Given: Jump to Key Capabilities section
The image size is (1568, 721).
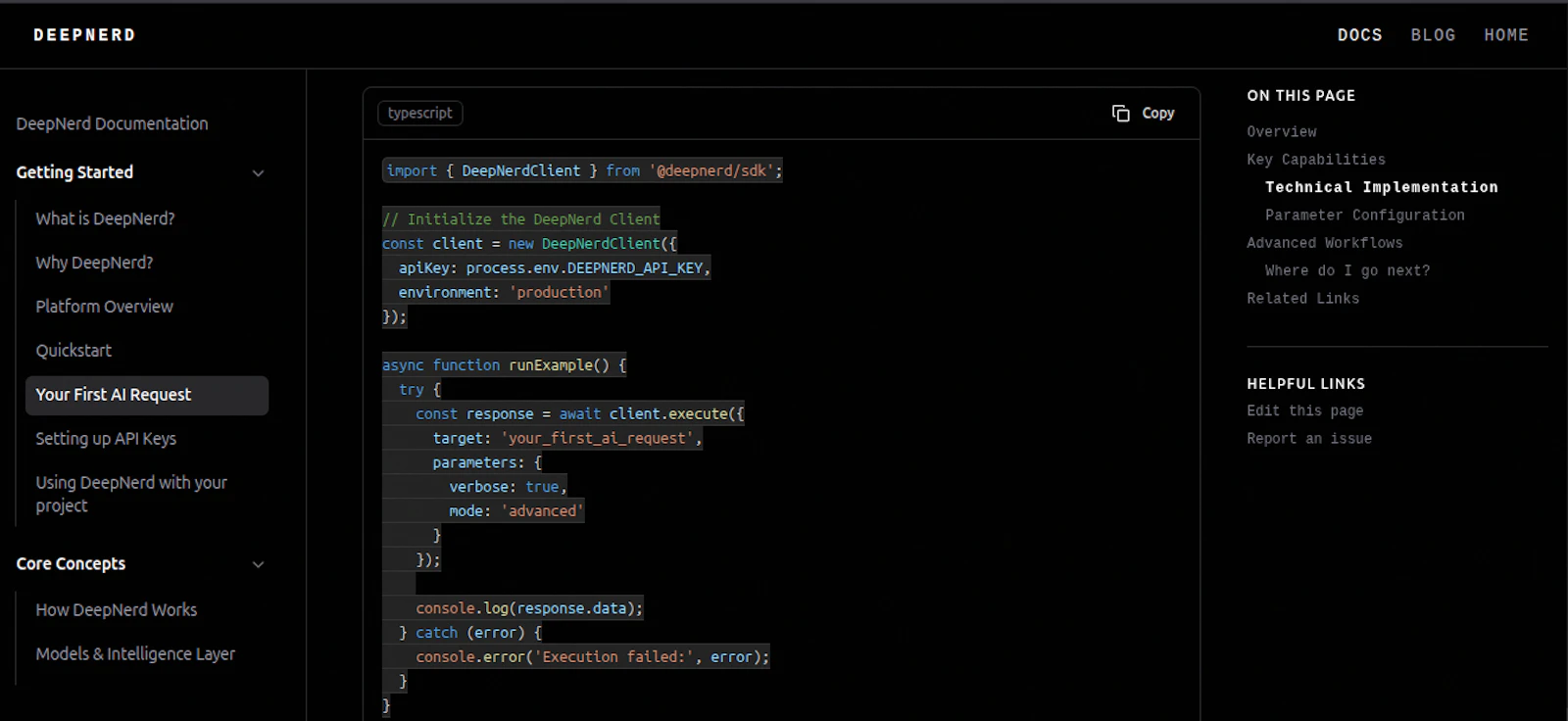Looking at the screenshot, I should pos(1316,160).
